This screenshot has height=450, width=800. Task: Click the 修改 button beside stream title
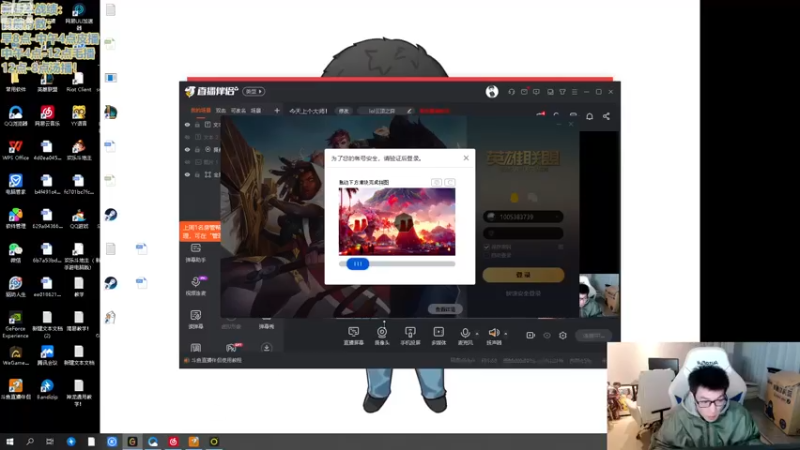[x=344, y=111]
